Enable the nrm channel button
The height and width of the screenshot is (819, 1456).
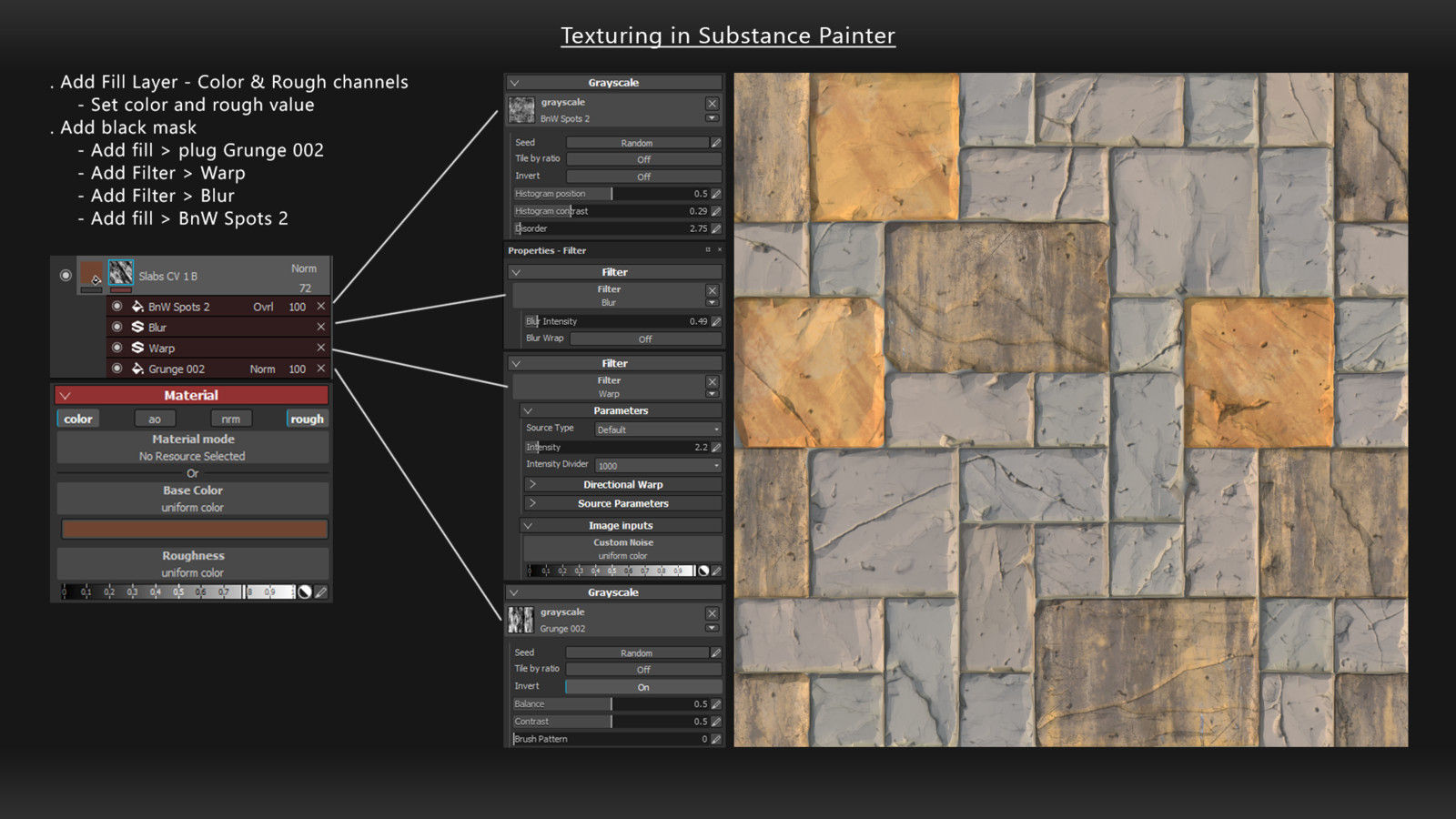pyautogui.click(x=231, y=419)
